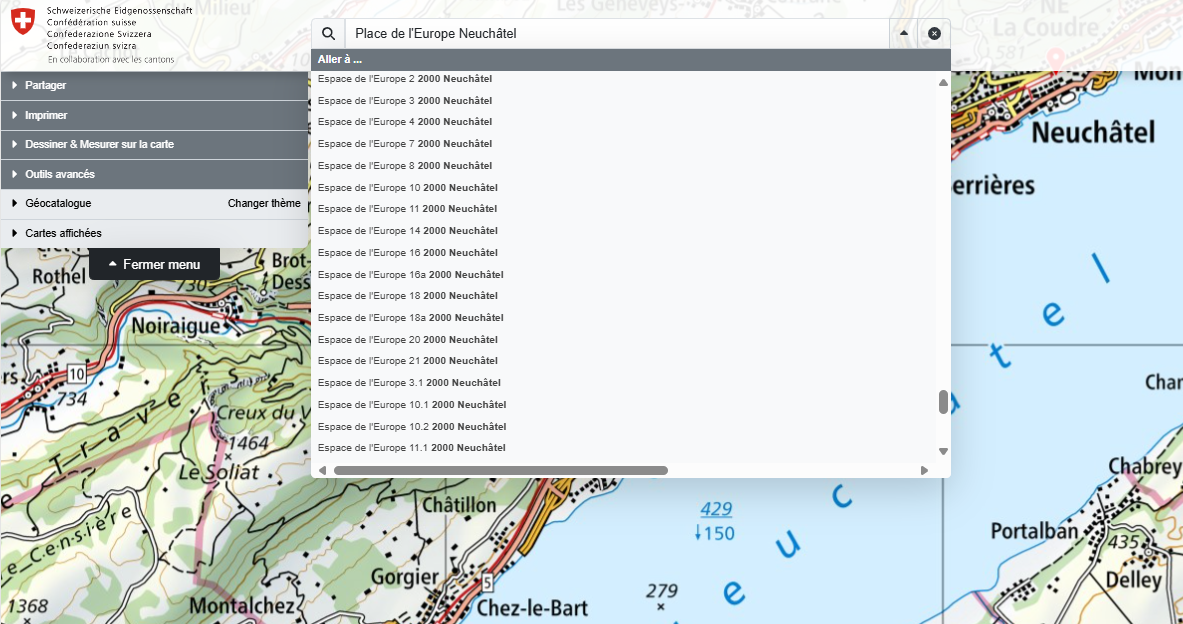Image resolution: width=1183 pixels, height=624 pixels.
Task: Open Dessiner & Mesurer sur la carte
Action: tap(99, 145)
